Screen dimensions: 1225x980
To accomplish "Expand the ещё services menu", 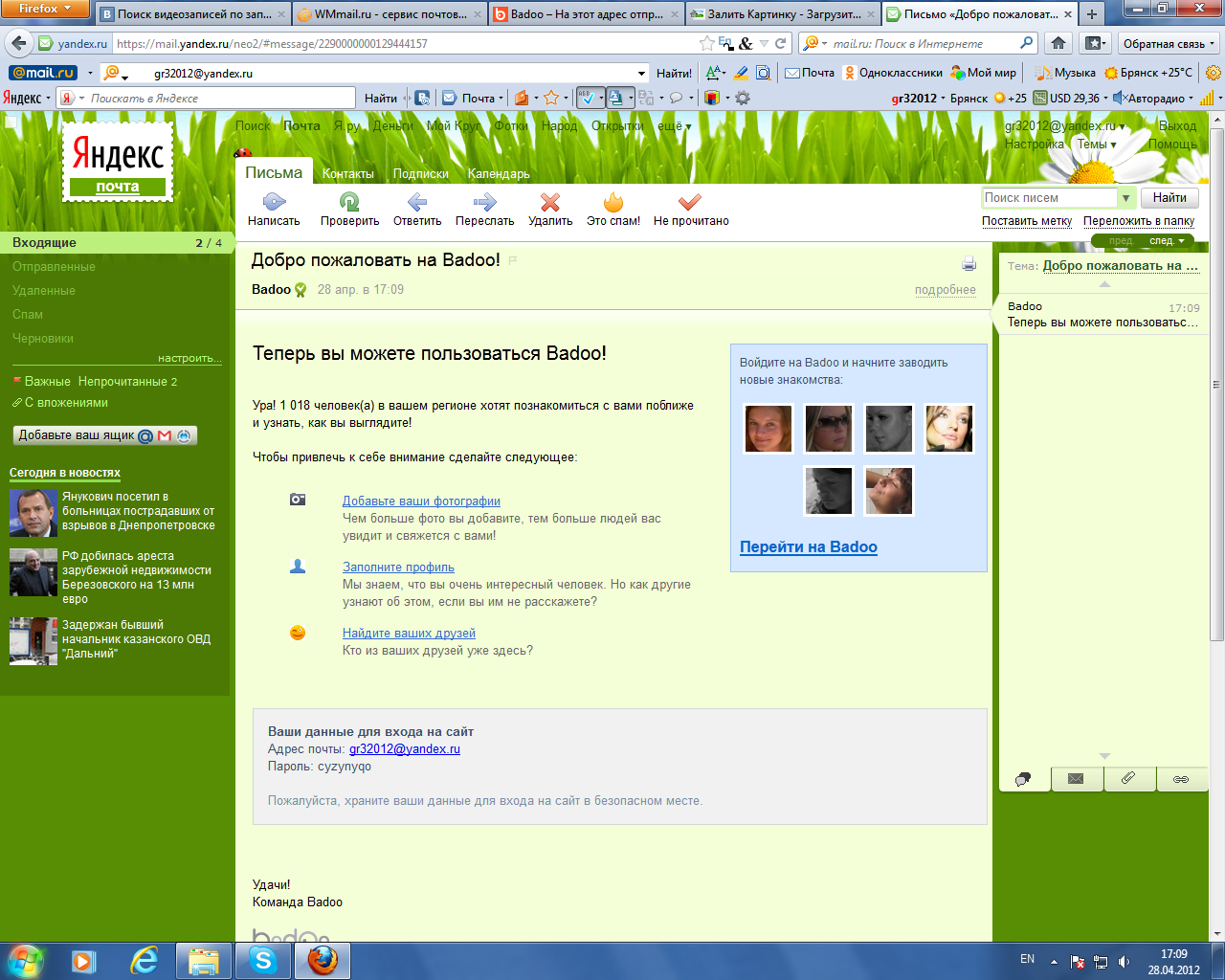I will click(674, 126).
